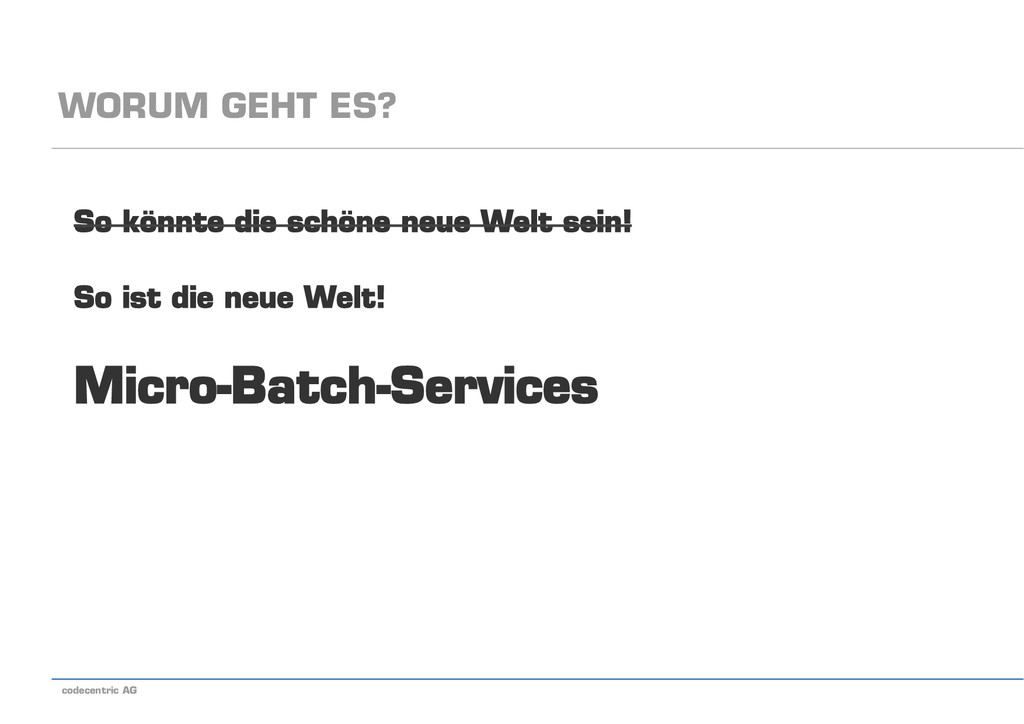Click the ES? word in the title
This screenshot has width=1024, height=724.
pos(363,106)
